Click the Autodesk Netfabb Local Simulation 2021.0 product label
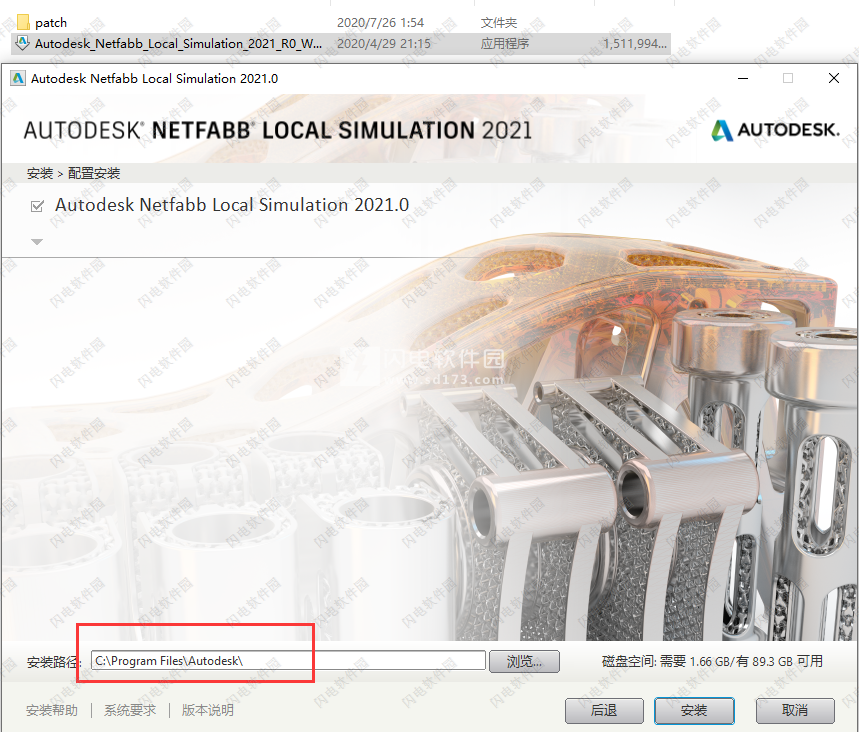The width and height of the screenshot is (859, 732). [x=232, y=205]
